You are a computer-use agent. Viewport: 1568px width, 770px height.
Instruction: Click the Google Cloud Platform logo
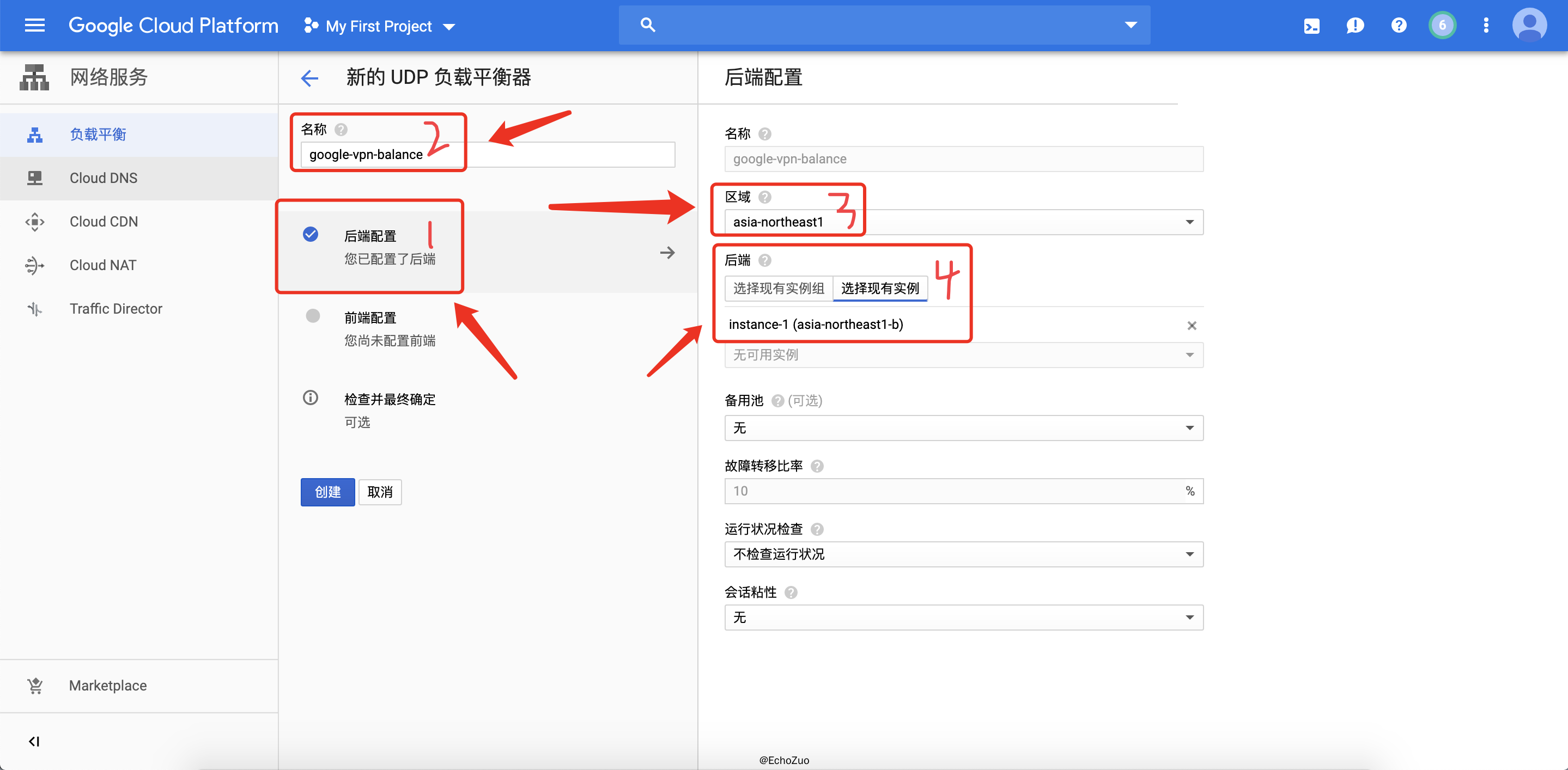[x=173, y=26]
